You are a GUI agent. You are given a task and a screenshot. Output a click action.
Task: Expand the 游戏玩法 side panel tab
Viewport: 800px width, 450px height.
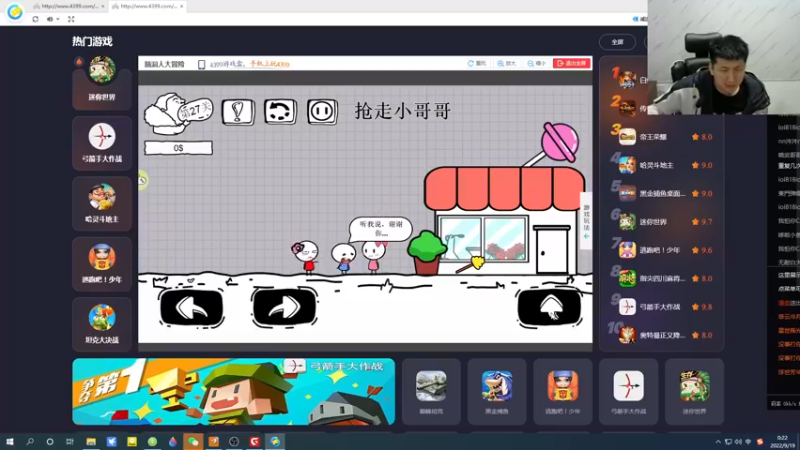586,221
